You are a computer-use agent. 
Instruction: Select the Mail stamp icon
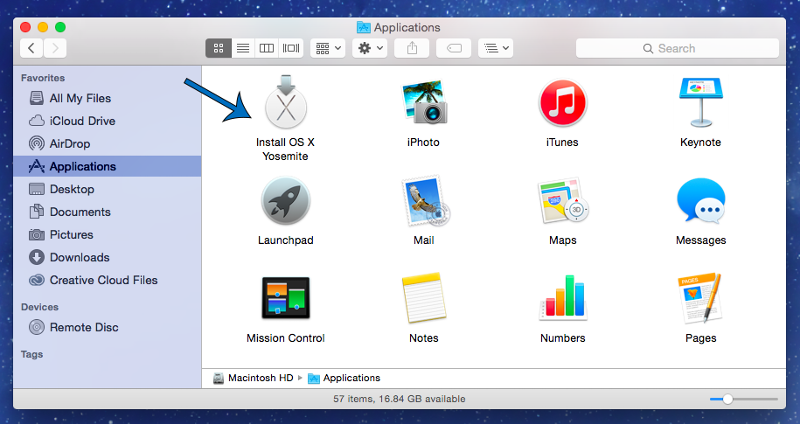point(425,201)
